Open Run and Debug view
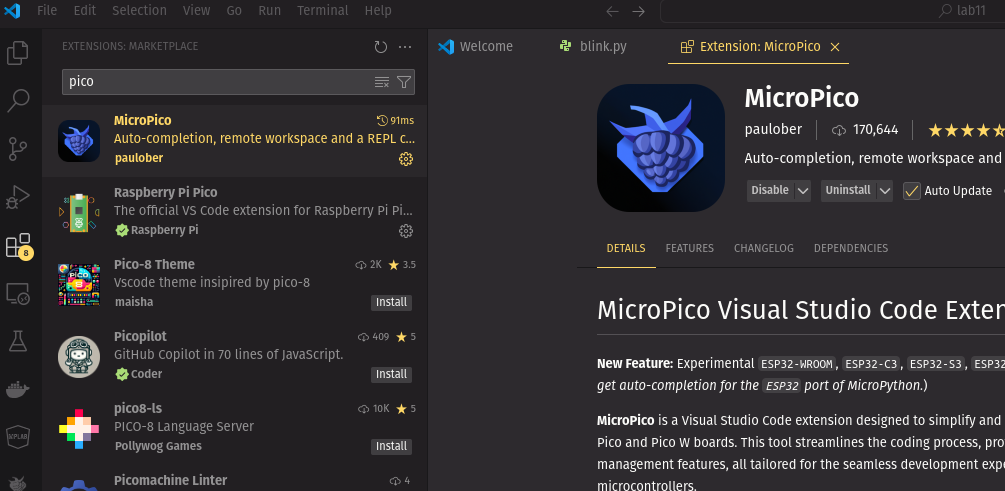Image resolution: width=1005 pixels, height=491 pixels. [x=18, y=197]
